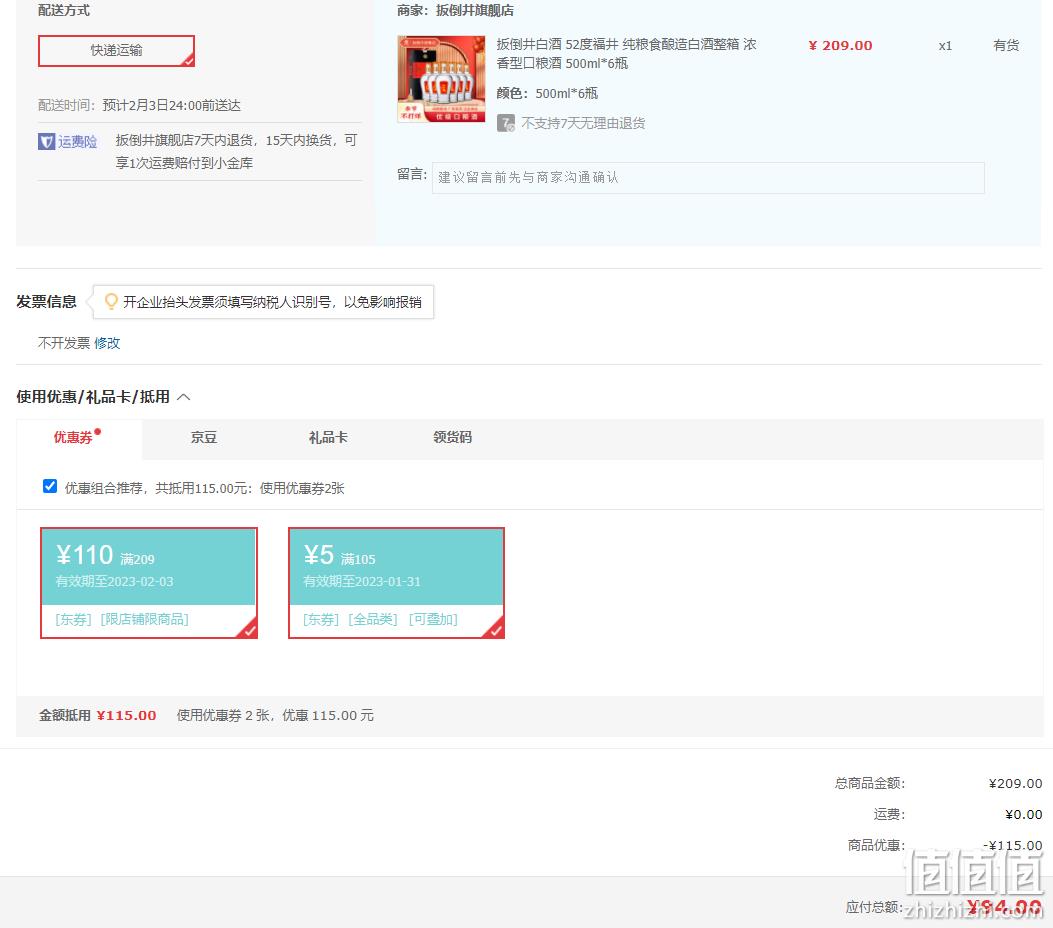Click the 商品优惠 -¥115.00 value

point(1013,845)
